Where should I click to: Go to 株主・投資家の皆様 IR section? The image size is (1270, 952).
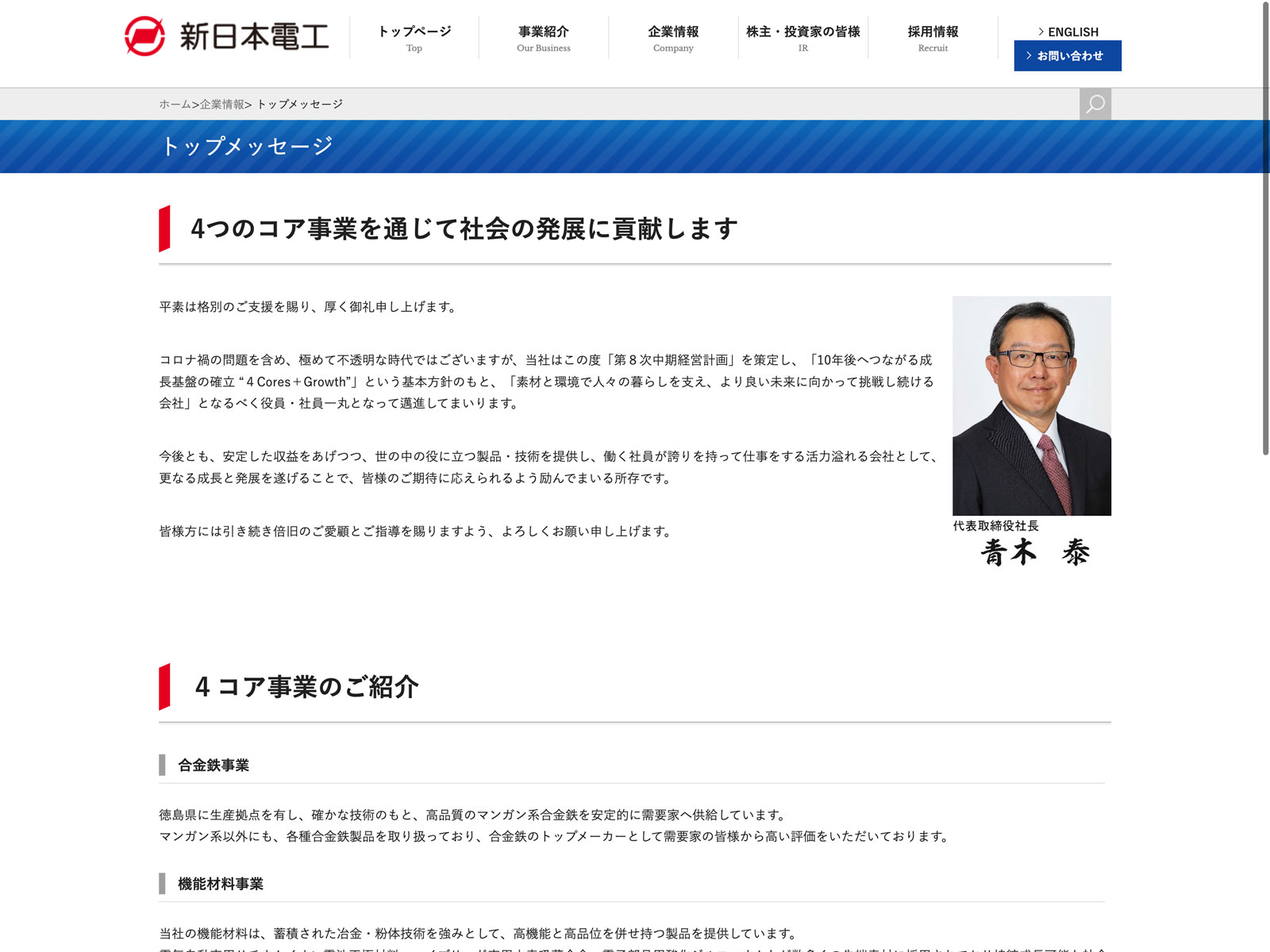pos(802,37)
